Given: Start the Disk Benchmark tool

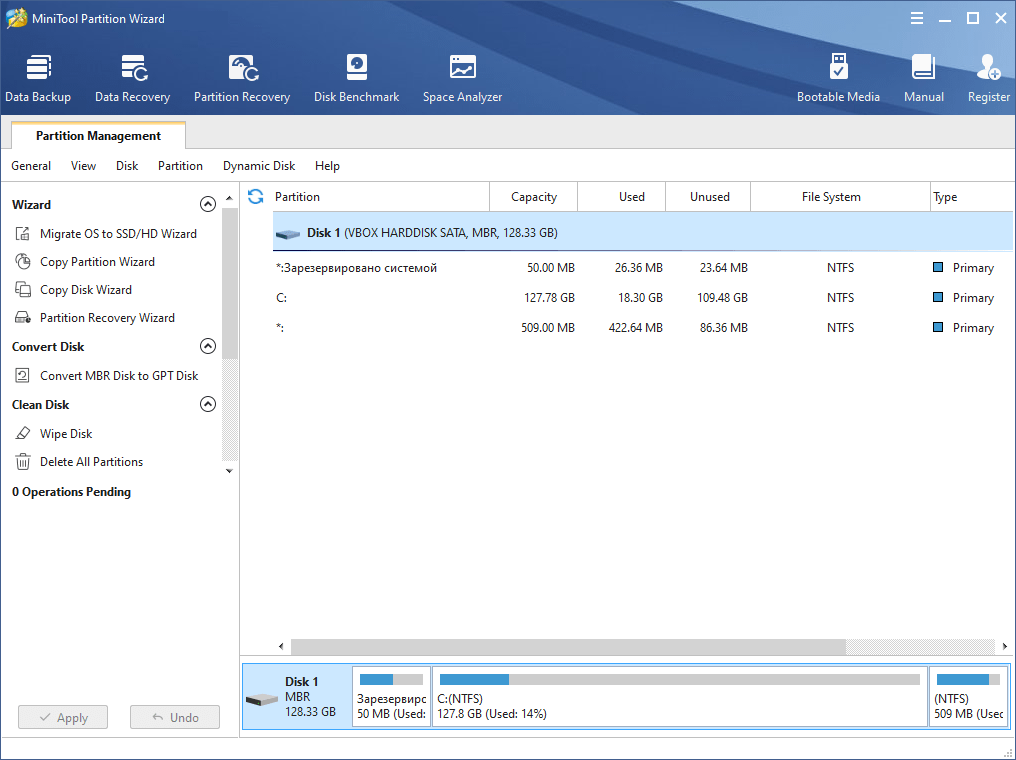Looking at the screenshot, I should 356,78.
